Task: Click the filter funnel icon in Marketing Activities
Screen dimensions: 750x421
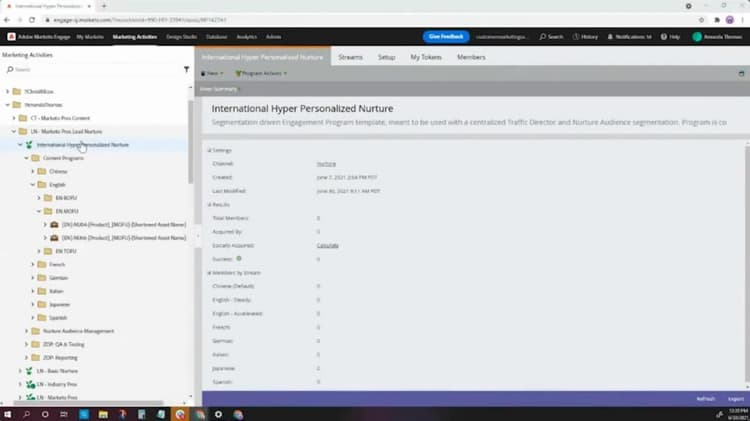Action: point(187,69)
